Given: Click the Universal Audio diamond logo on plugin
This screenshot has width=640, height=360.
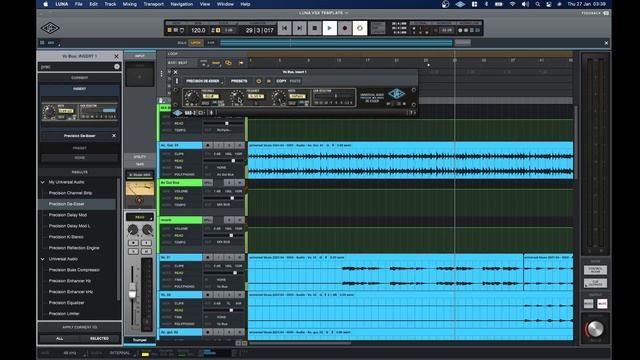Looking at the screenshot, I should tap(396, 94).
